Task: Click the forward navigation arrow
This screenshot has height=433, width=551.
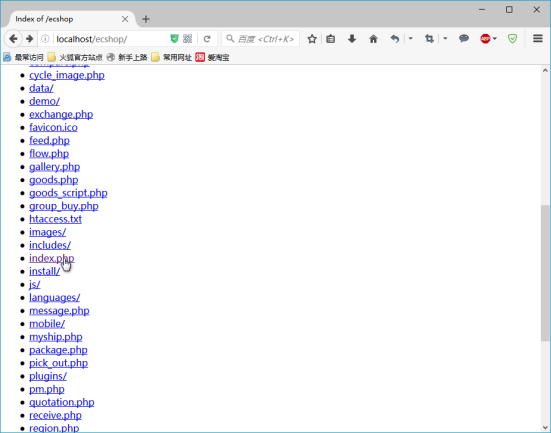Action: (30, 39)
